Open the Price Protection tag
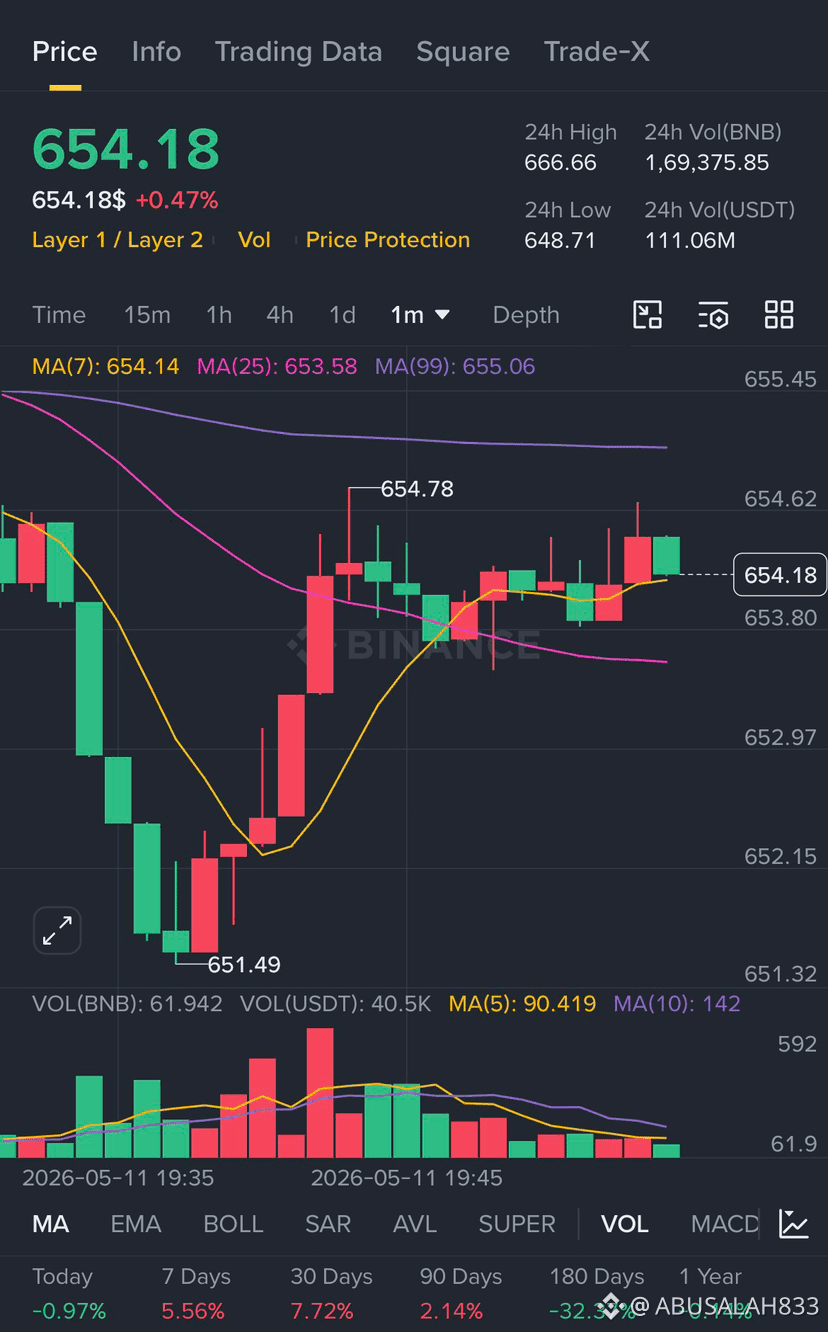The height and width of the screenshot is (1332, 828). pyautogui.click(x=388, y=240)
